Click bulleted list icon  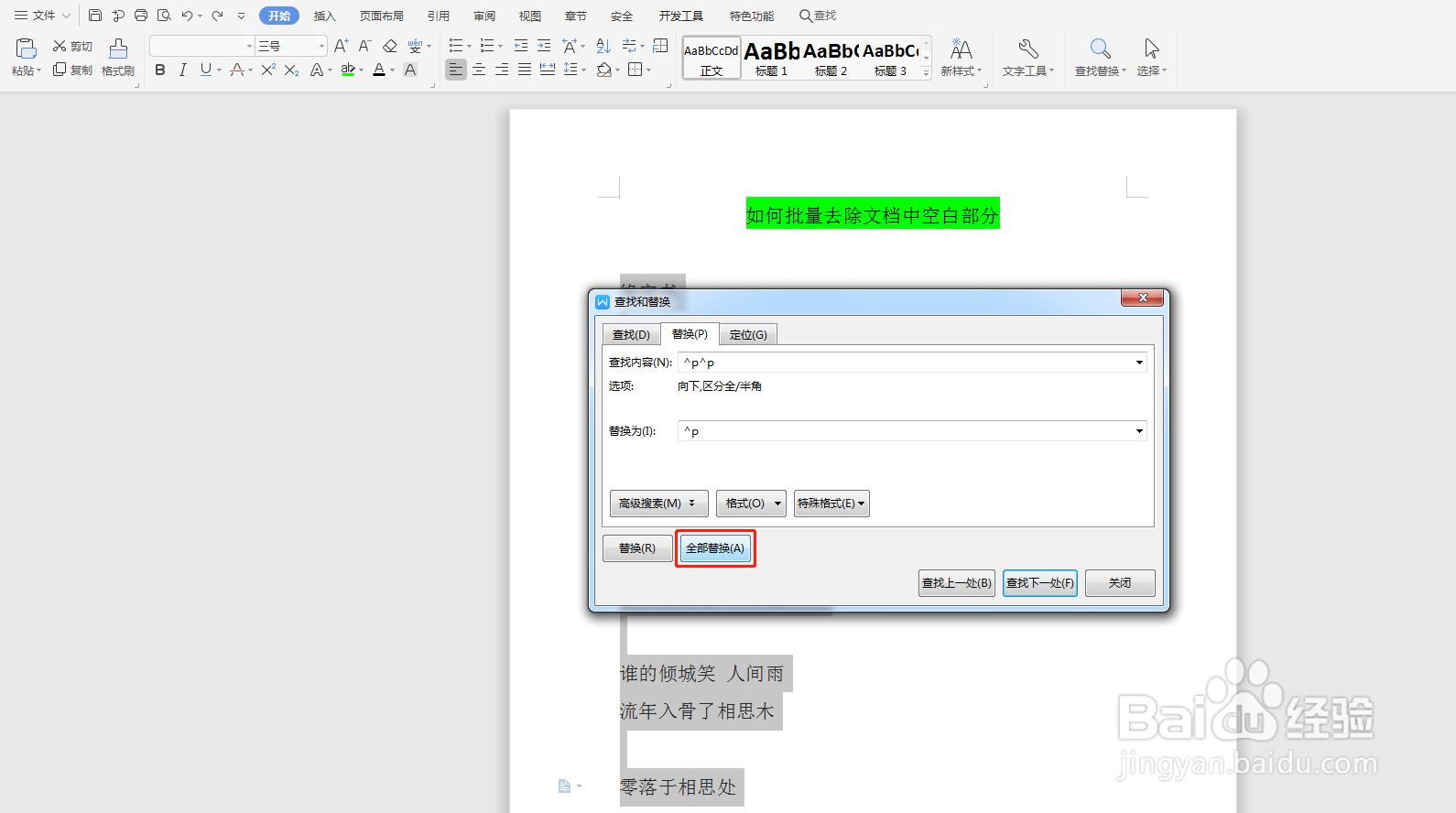pos(456,46)
